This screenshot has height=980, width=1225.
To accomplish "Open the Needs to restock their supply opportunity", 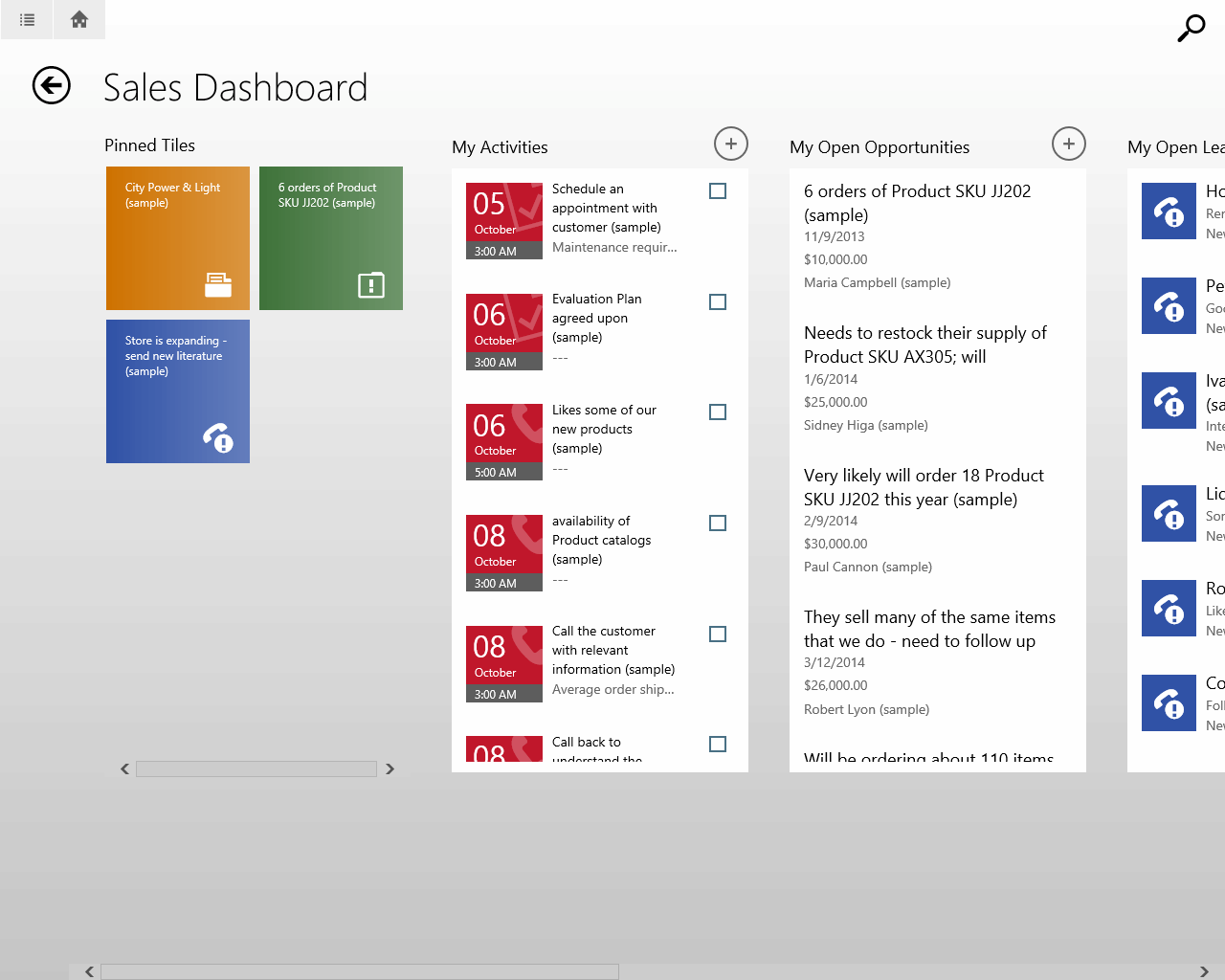I will click(x=925, y=344).
